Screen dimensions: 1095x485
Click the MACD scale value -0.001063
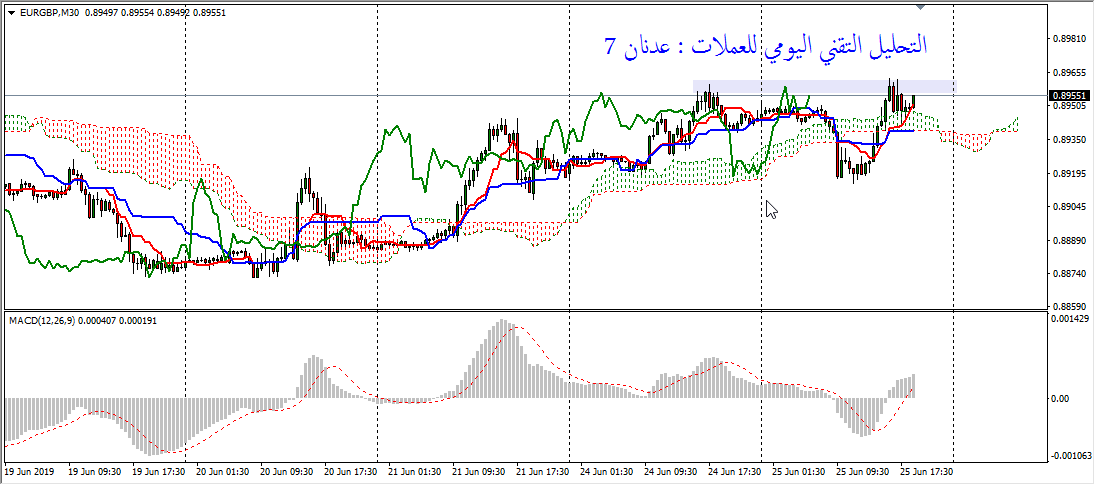1069,456
